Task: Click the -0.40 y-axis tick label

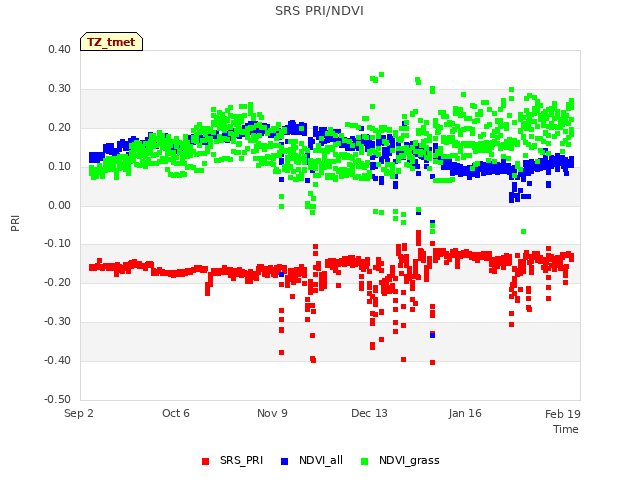Action: [x=58, y=360]
